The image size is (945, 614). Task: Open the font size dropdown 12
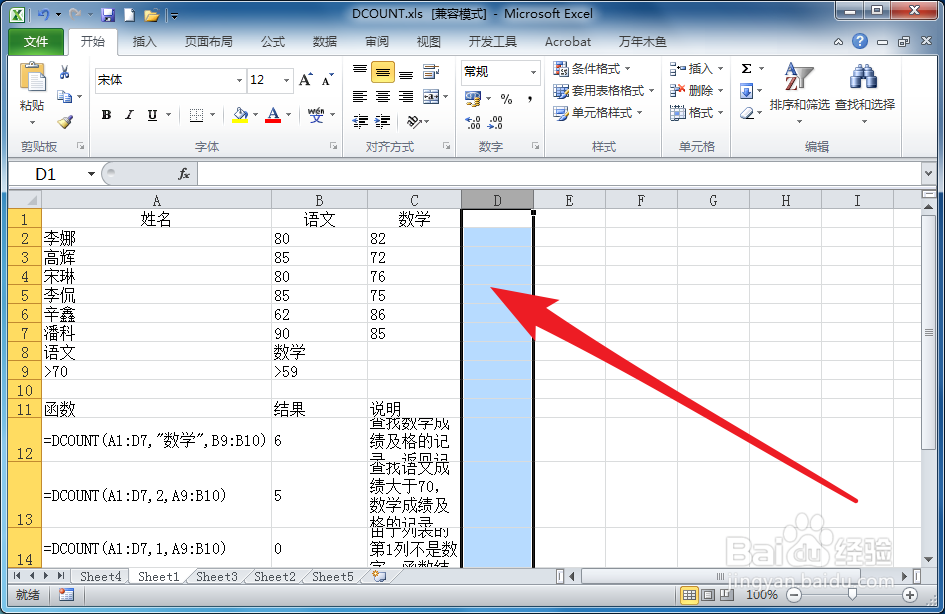286,80
